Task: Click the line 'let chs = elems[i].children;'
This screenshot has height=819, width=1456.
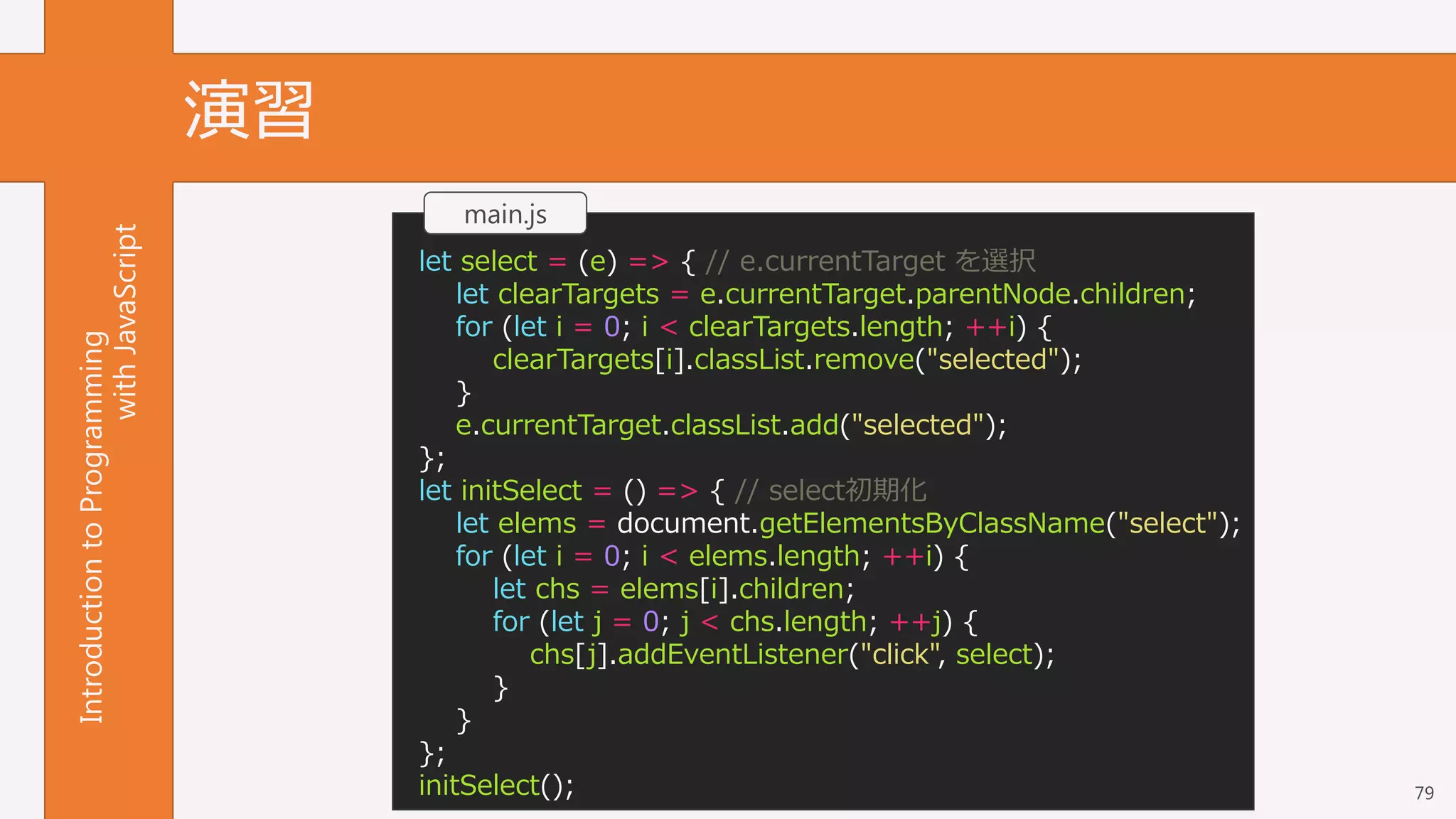Action: (673, 589)
